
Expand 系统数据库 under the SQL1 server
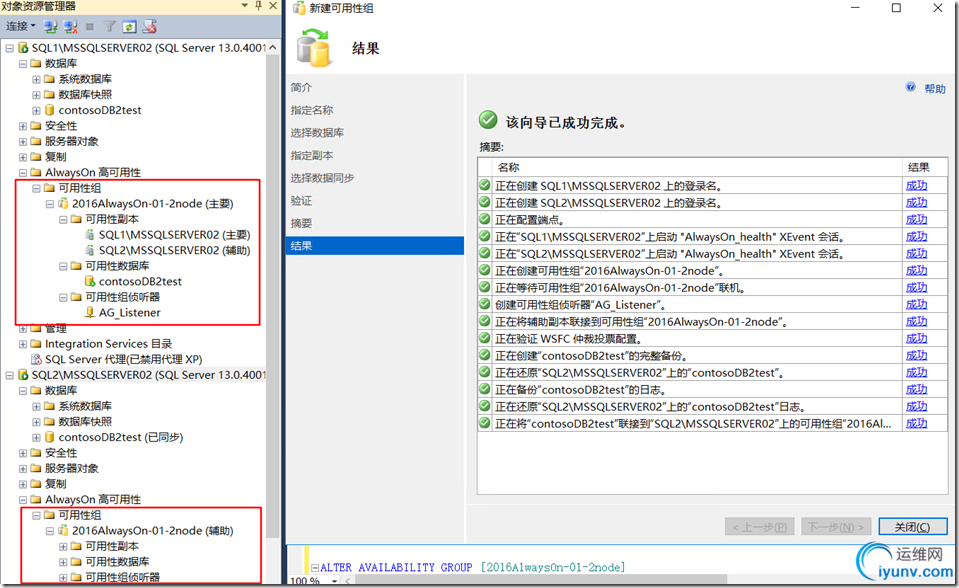tap(36, 79)
